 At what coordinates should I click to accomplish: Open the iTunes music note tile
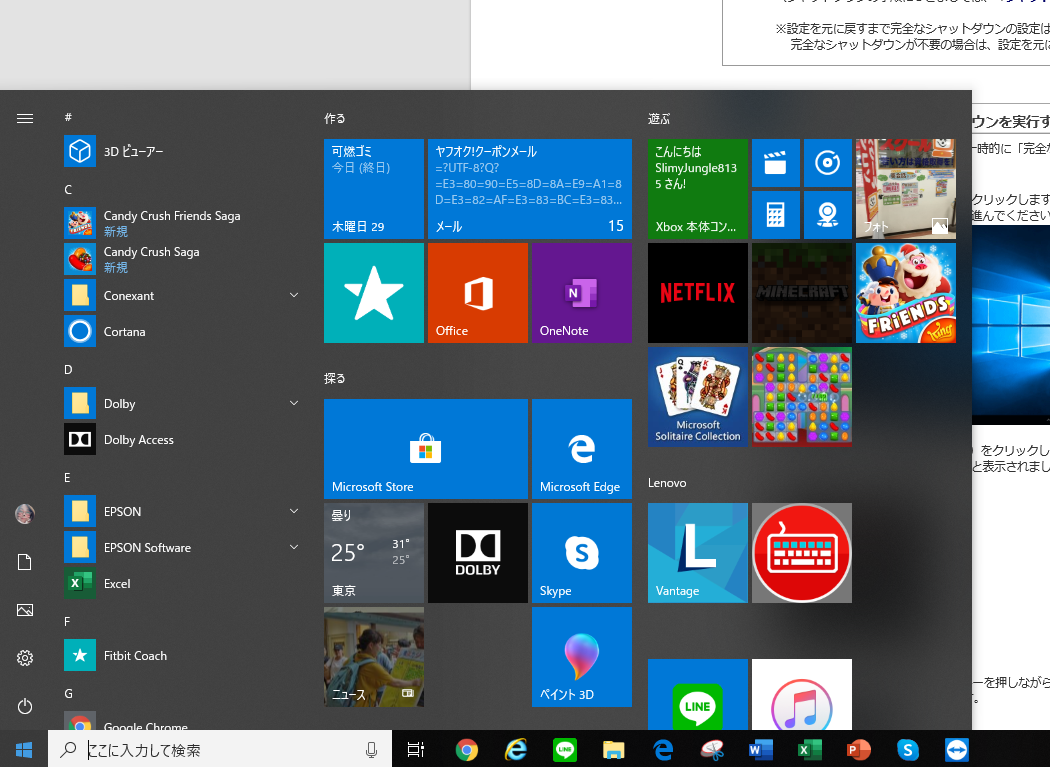(802, 695)
